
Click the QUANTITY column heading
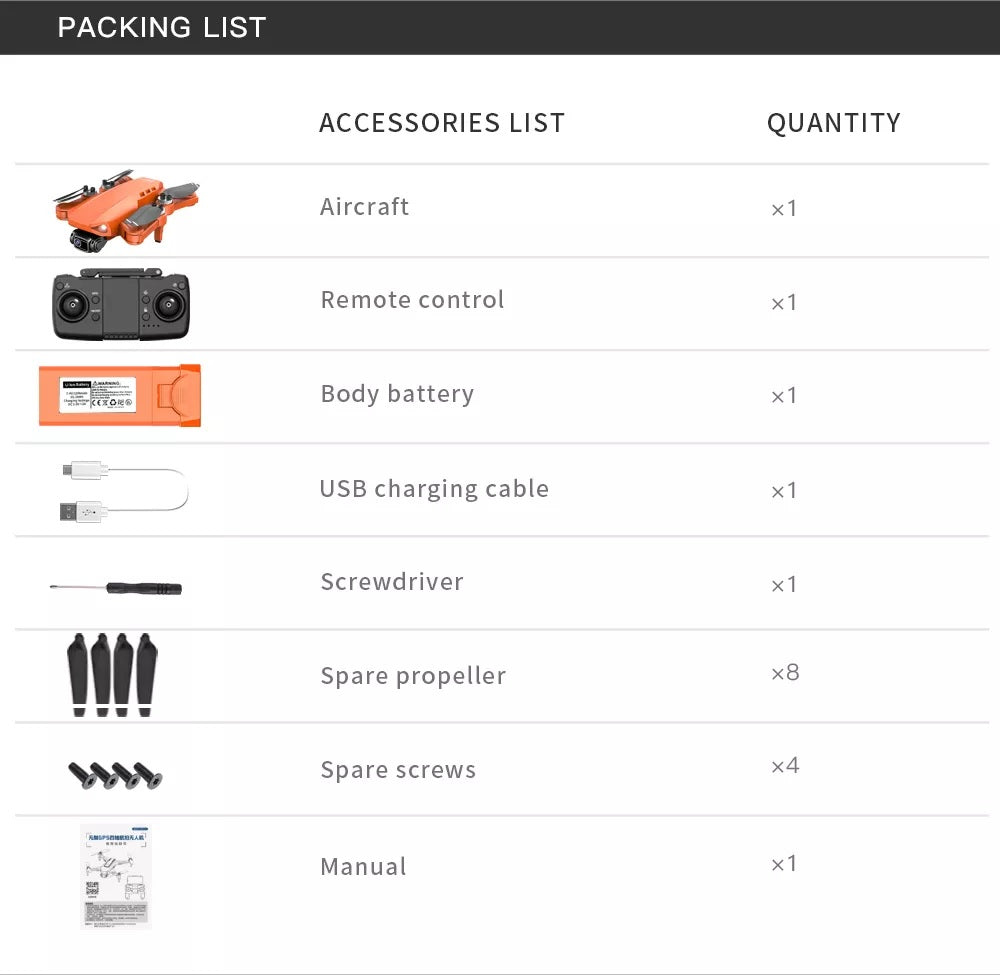(834, 122)
